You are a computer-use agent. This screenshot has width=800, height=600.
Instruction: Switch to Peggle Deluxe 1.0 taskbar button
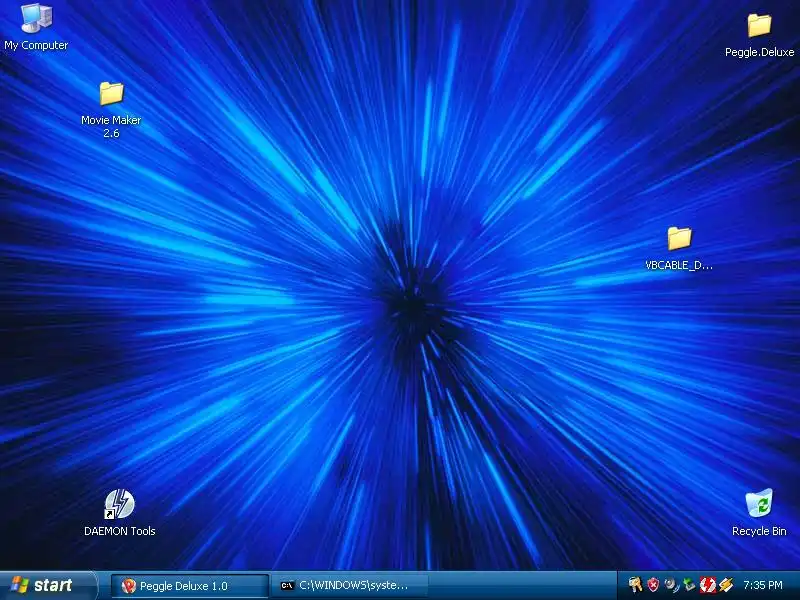(x=190, y=586)
